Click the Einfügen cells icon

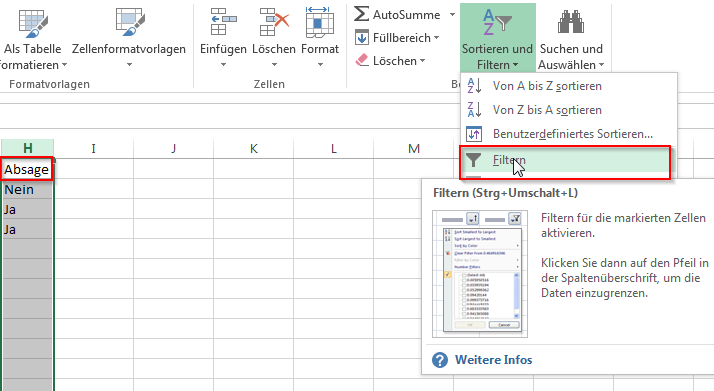[x=223, y=22]
